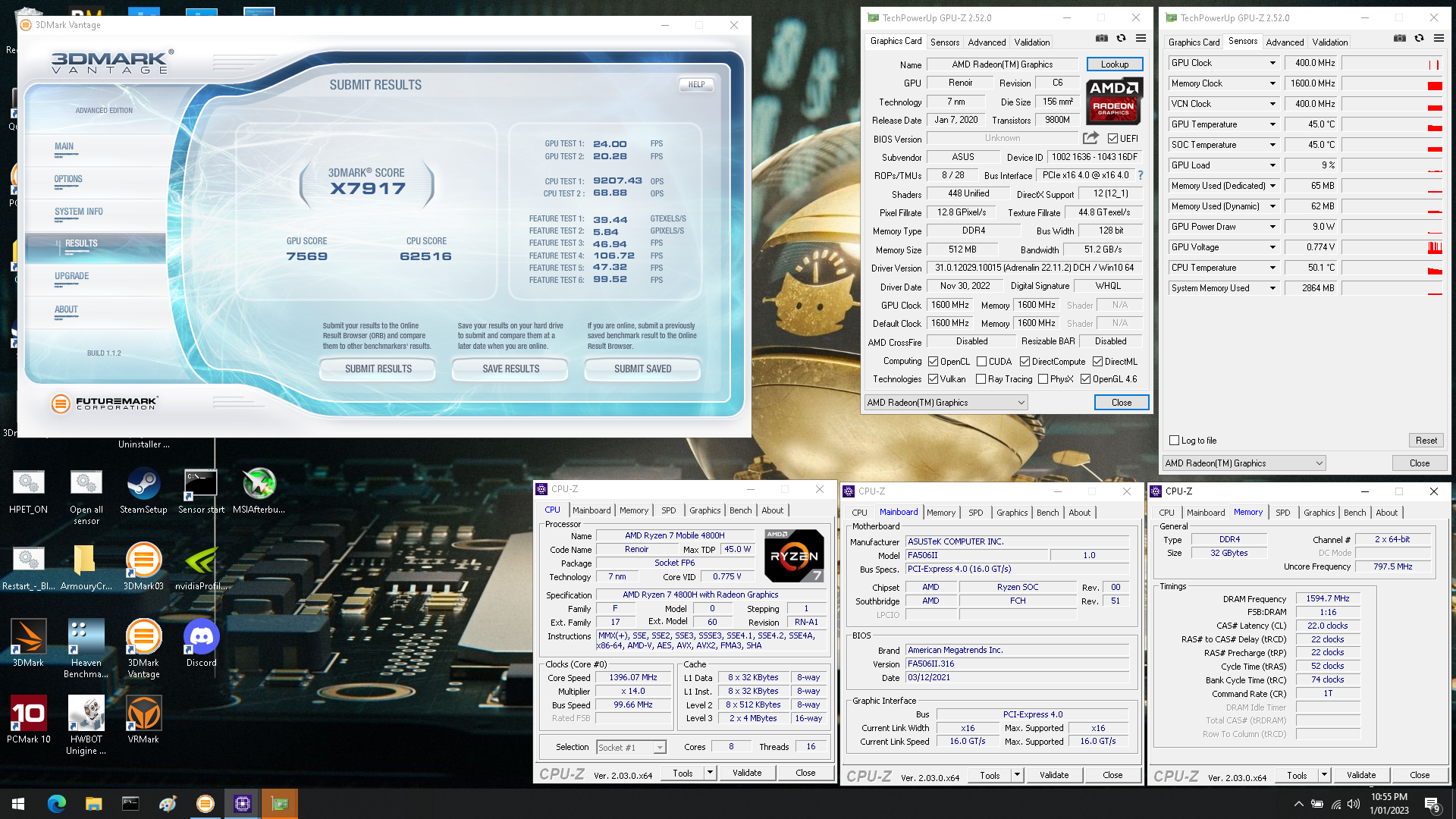
Task: Click the Bus Interface question mark icon
Action: click(x=1141, y=175)
